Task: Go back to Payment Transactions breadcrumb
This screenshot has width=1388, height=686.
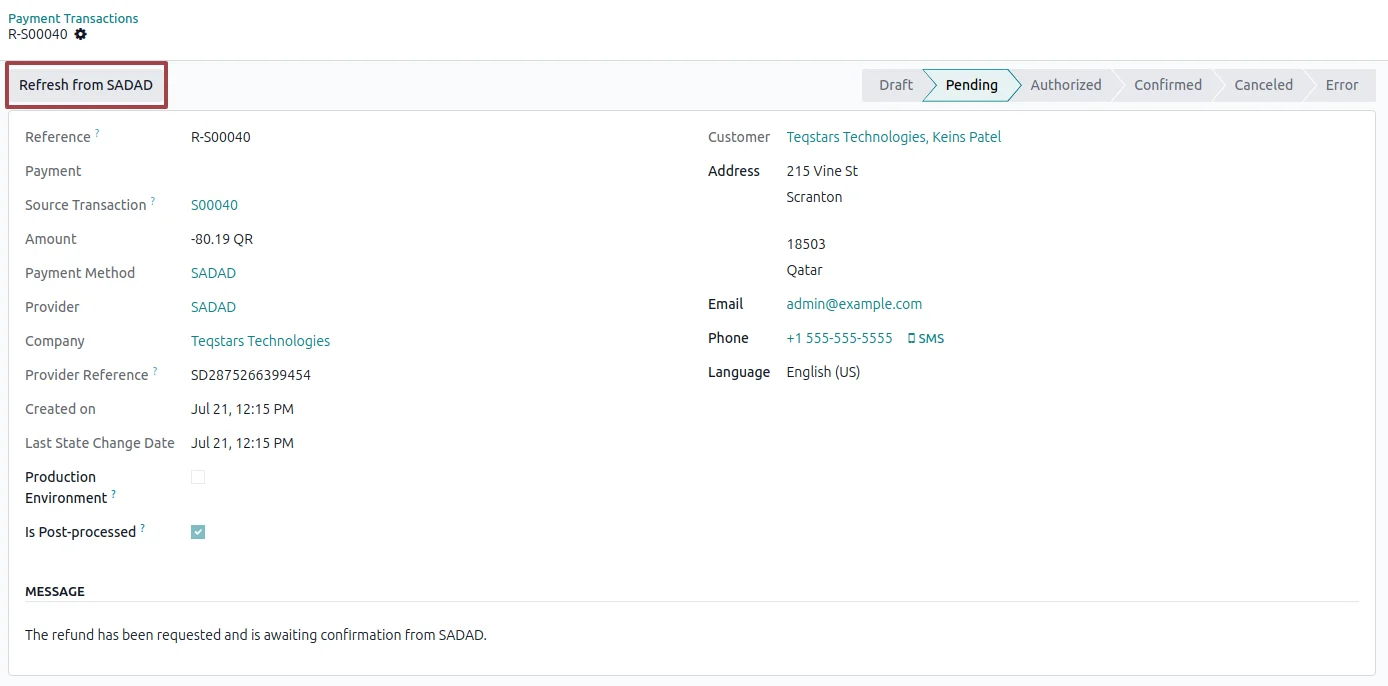Action: pyautogui.click(x=74, y=18)
